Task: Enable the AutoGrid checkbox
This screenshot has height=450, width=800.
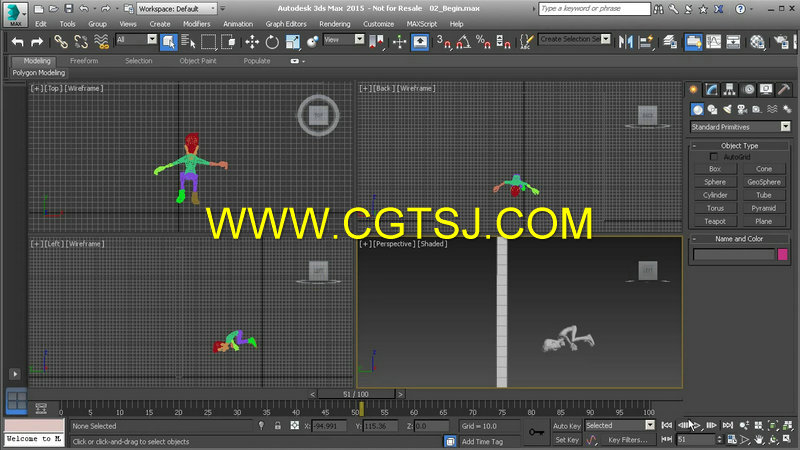Action: 714,157
